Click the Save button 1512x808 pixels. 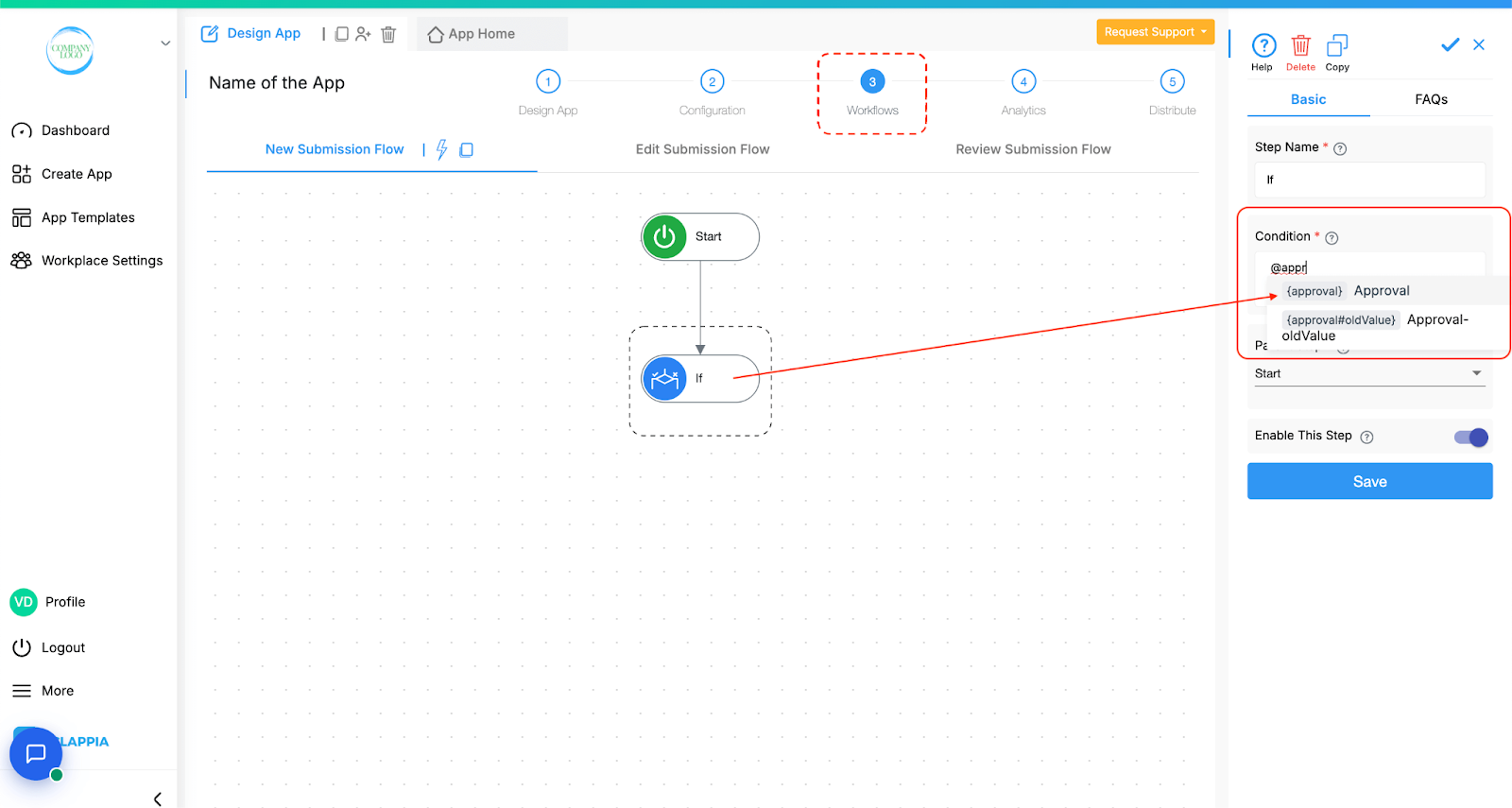pos(1370,481)
